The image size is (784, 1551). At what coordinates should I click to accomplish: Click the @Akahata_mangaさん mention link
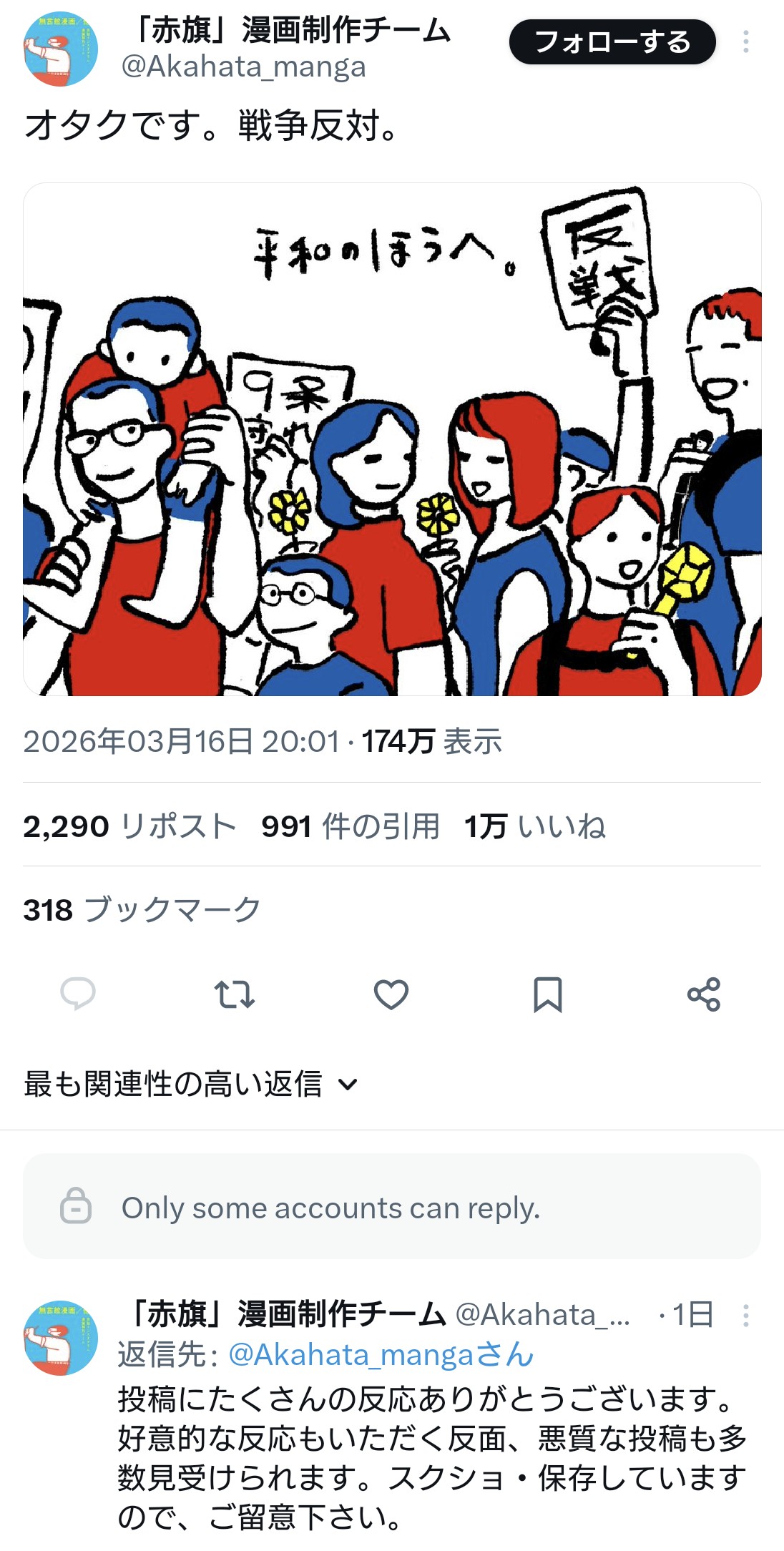click(381, 1354)
